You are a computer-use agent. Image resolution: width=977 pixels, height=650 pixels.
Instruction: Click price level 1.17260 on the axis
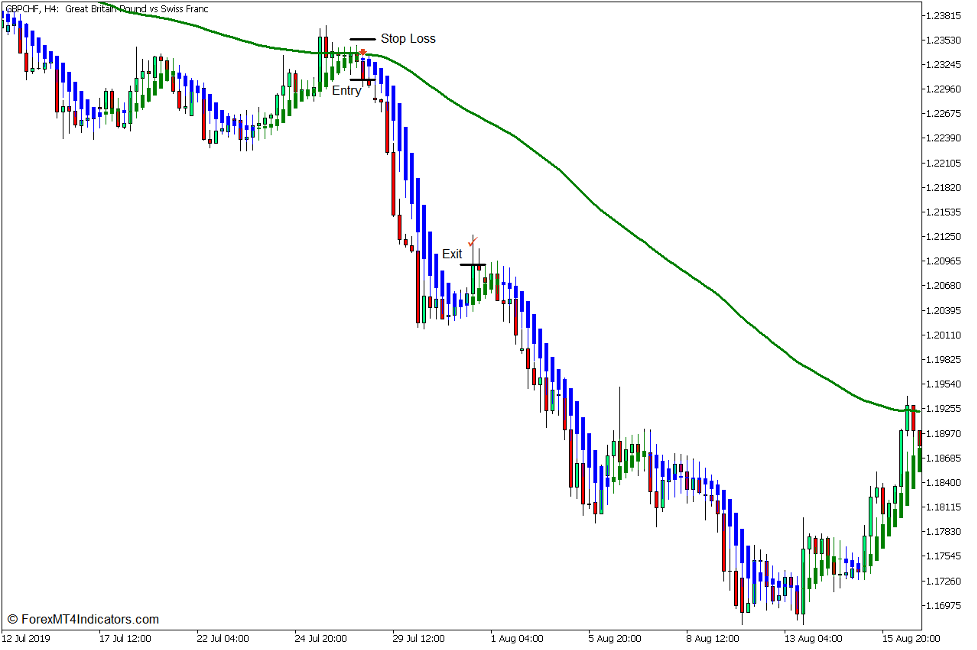click(x=943, y=581)
